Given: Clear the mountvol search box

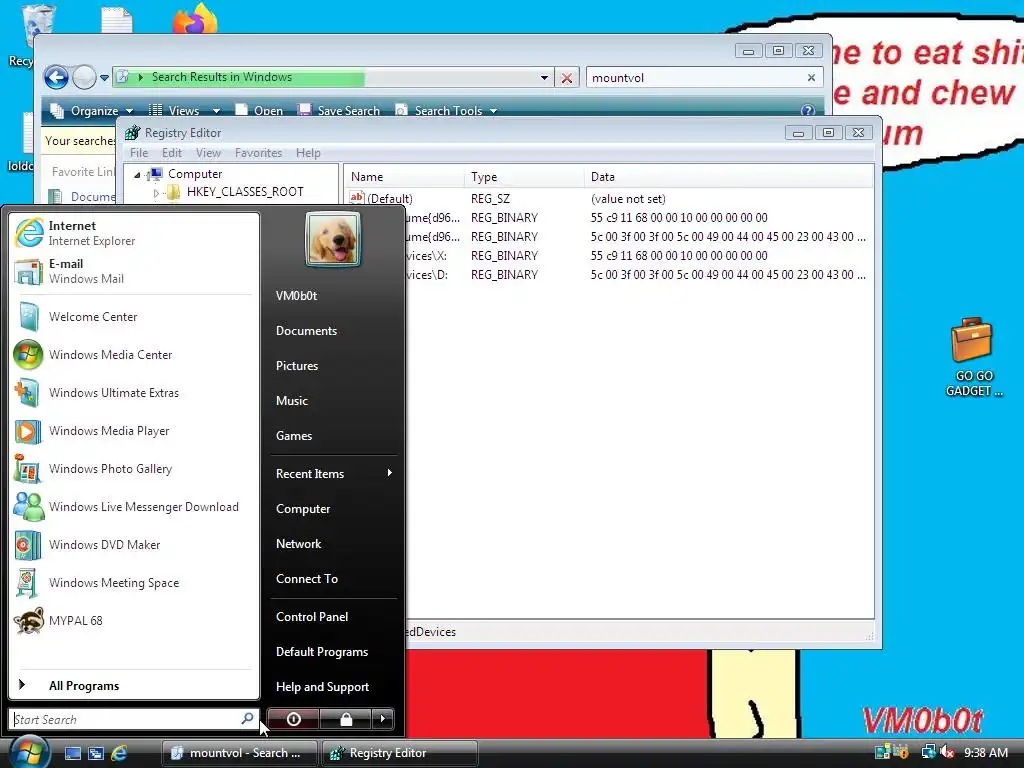Looking at the screenshot, I should coord(811,78).
